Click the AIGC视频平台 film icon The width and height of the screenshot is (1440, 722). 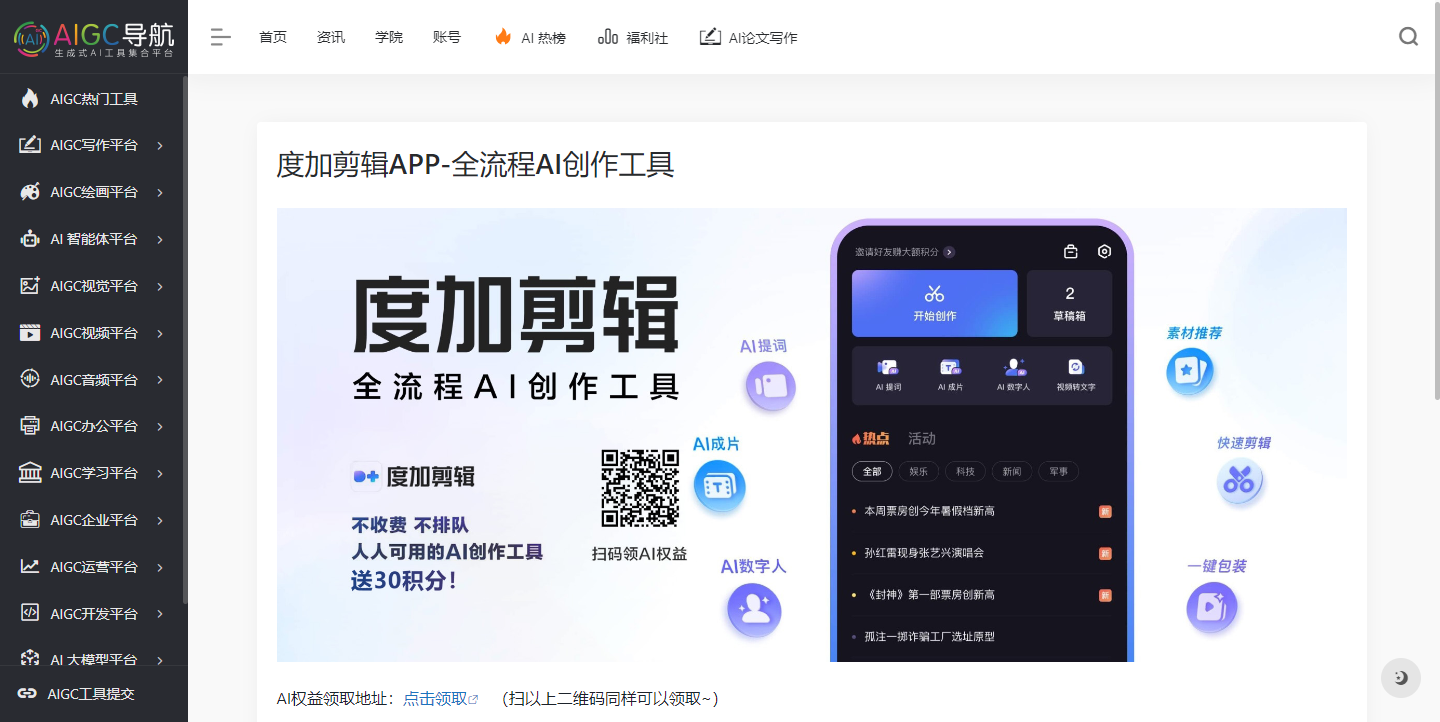pos(30,333)
